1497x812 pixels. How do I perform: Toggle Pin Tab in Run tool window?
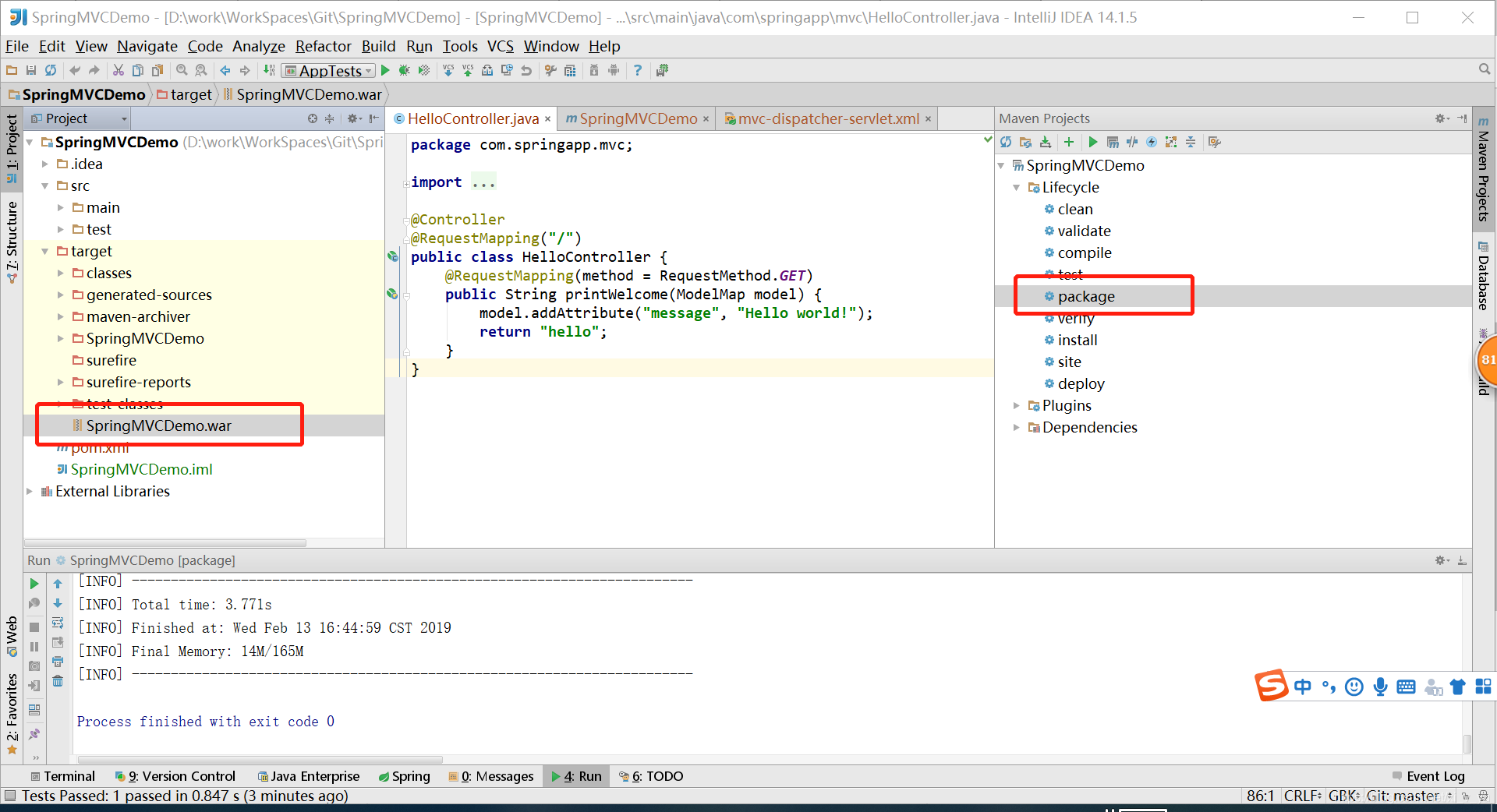coord(34,734)
